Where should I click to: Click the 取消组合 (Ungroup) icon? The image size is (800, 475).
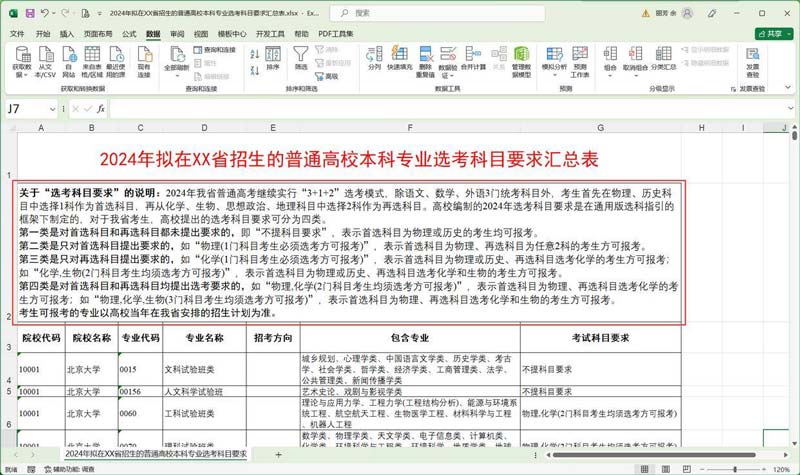pyautogui.click(x=635, y=54)
